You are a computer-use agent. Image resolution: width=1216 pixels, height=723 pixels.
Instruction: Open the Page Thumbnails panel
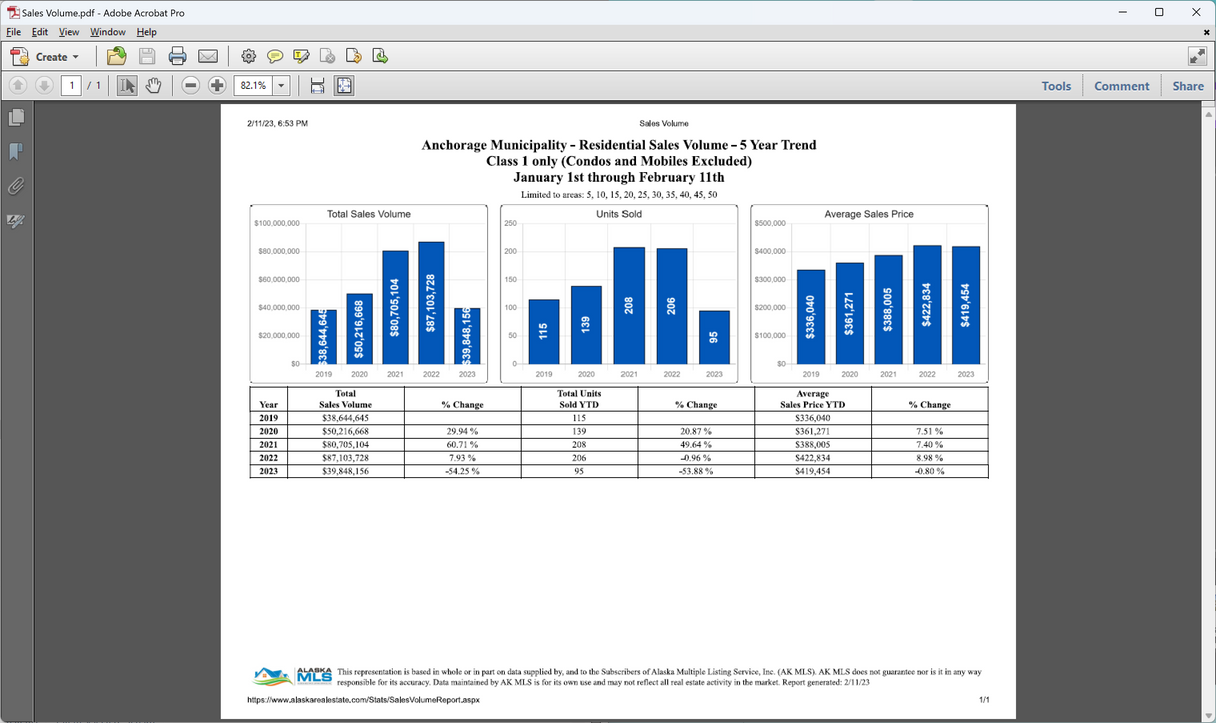coord(16,118)
